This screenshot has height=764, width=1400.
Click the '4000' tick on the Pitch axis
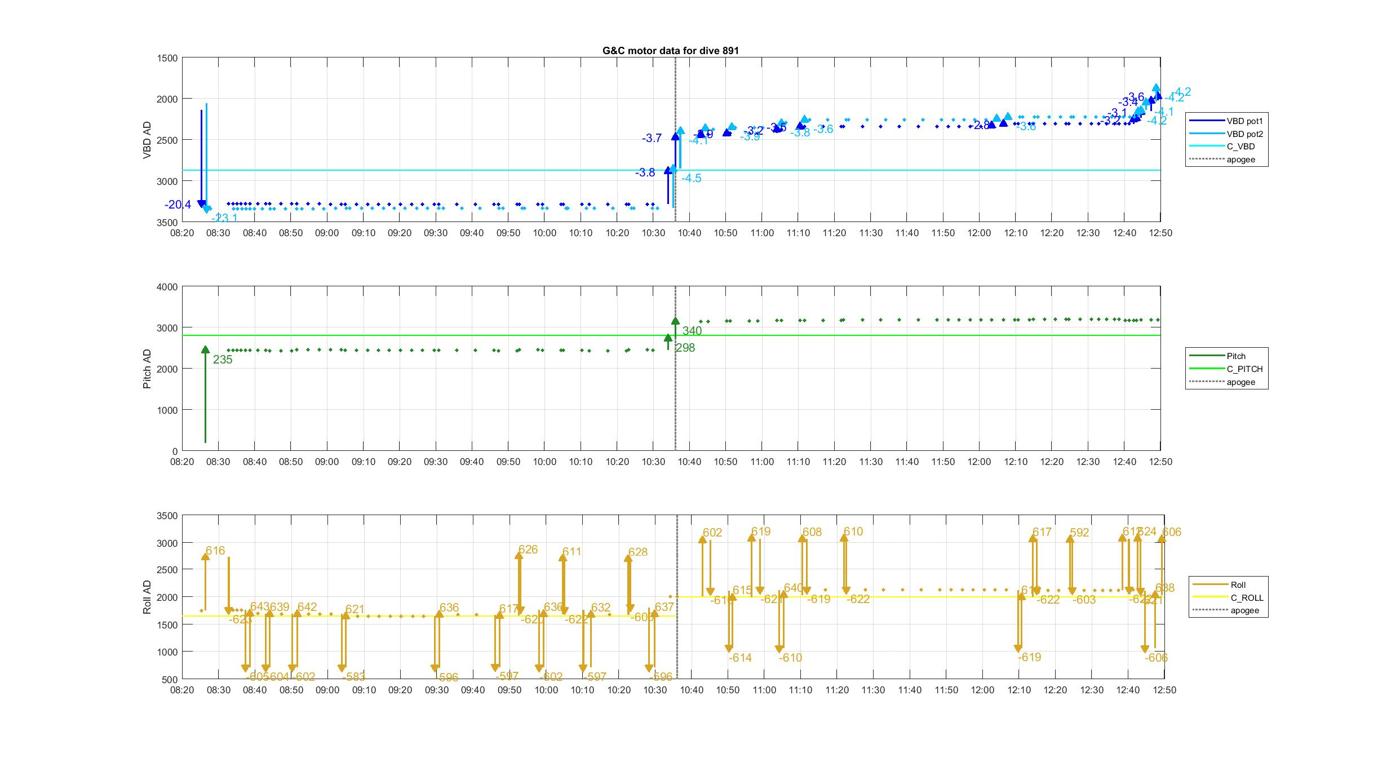tap(165, 287)
